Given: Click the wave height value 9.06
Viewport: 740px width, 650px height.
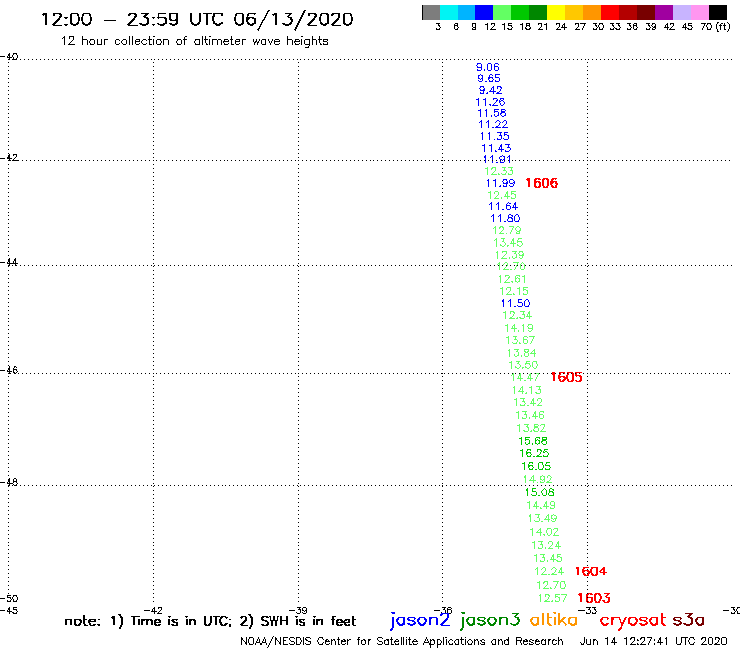Looking at the screenshot, I should (488, 67).
